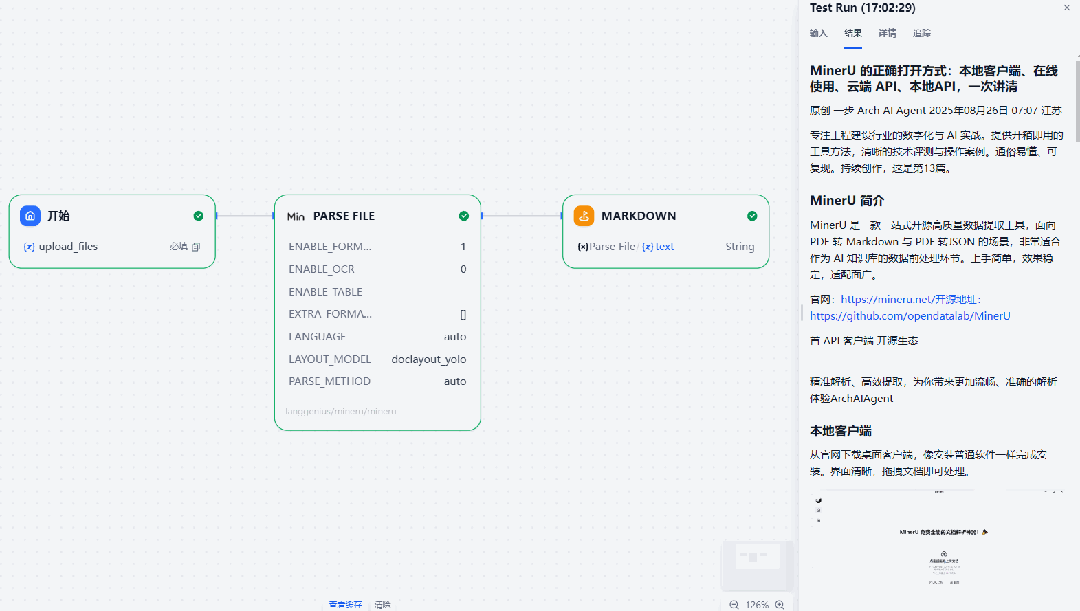
Task: Click the Test Run (17:02:29) title
Action: [x=862, y=8]
